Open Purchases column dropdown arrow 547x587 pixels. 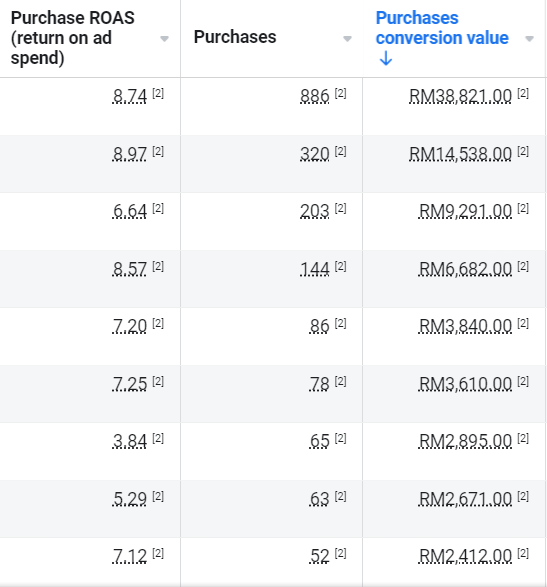coord(347,39)
